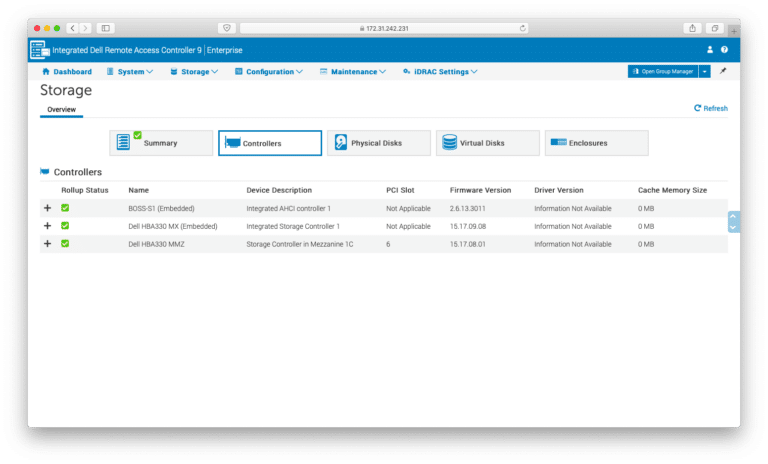The image size is (768, 464).
Task: Click firmware version 15.17.08.01
Action: point(468,244)
